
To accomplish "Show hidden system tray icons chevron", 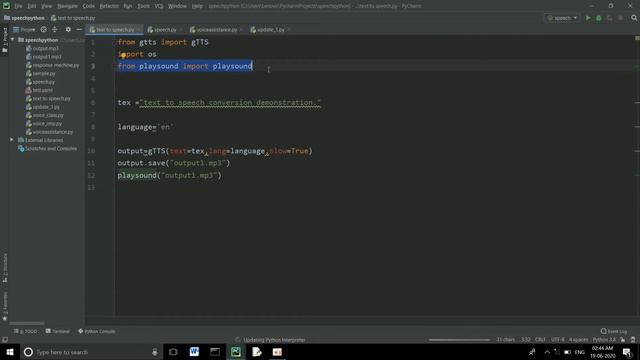I will click(547, 352).
